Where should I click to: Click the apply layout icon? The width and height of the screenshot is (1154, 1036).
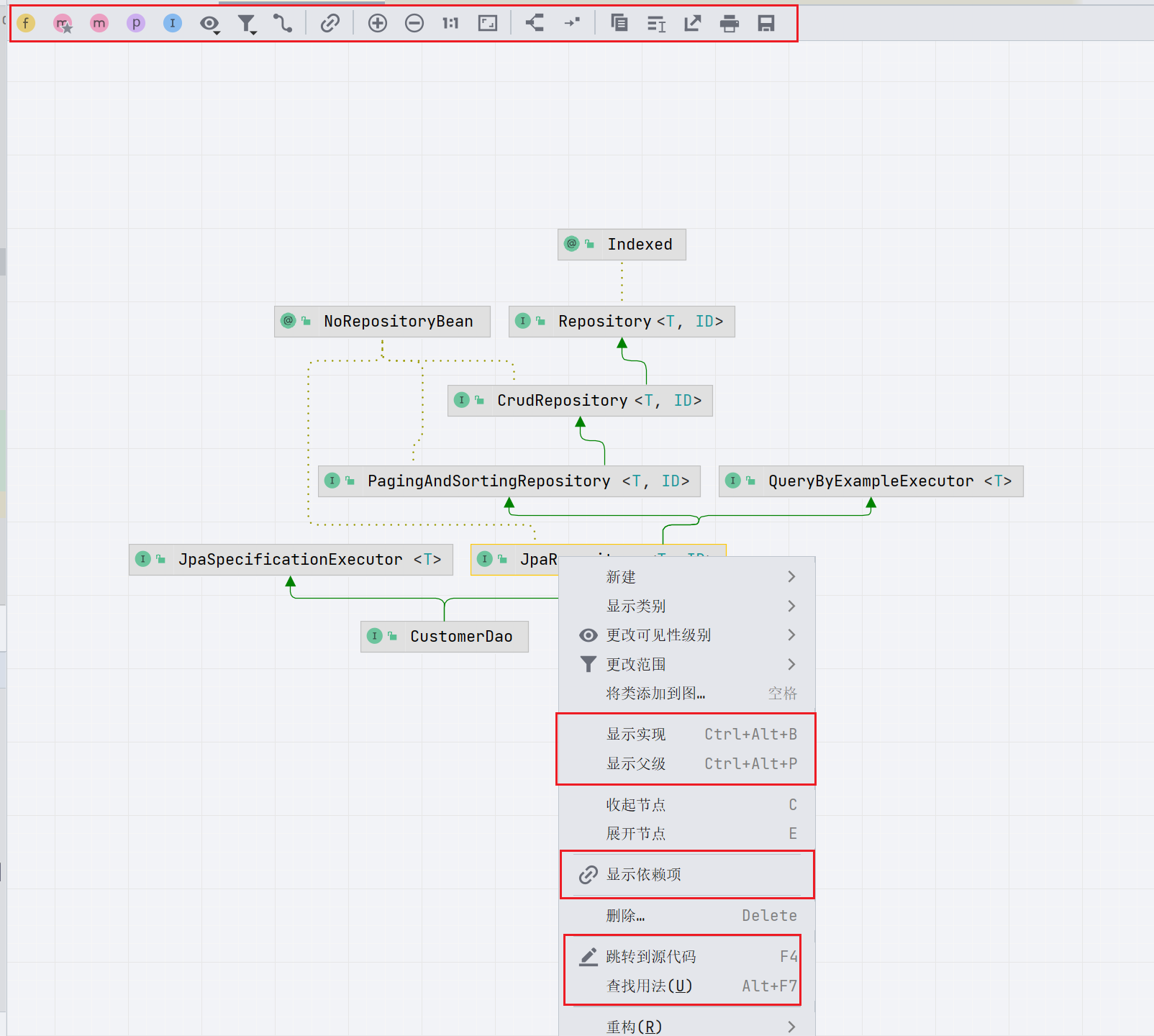point(535,24)
